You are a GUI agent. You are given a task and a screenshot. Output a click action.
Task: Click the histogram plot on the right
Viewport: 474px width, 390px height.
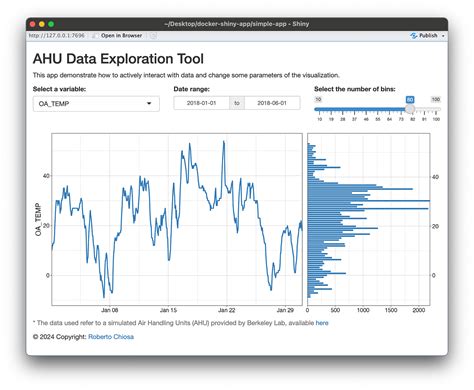tap(369, 219)
